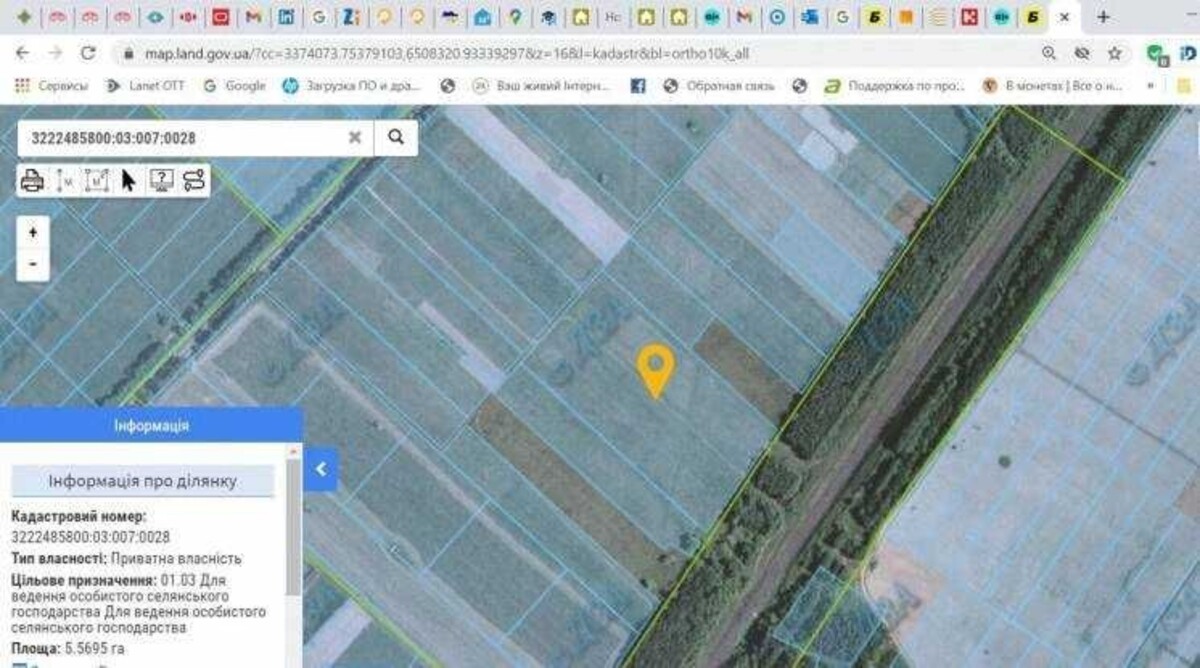1200x668 pixels.
Task: Zoom in the map with plus
Action: pos(33,232)
